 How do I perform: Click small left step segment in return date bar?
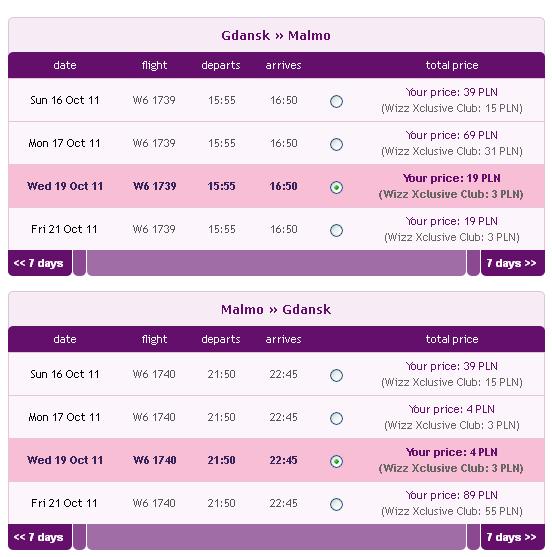tap(80, 537)
